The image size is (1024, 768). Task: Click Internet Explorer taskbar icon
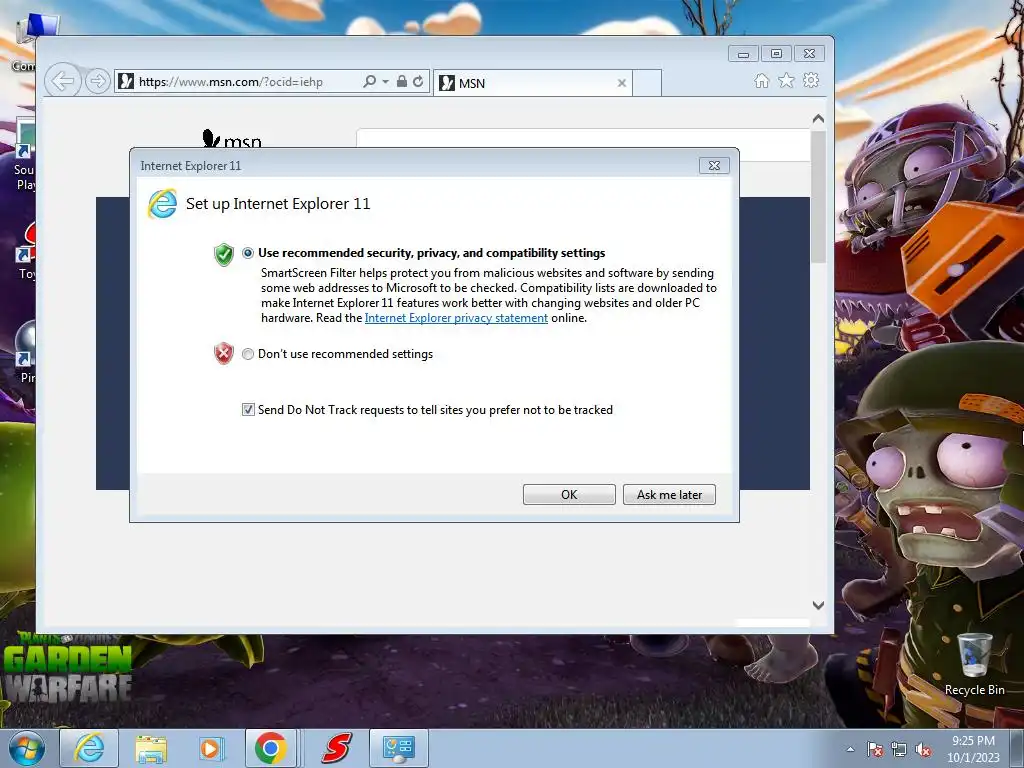click(x=89, y=748)
